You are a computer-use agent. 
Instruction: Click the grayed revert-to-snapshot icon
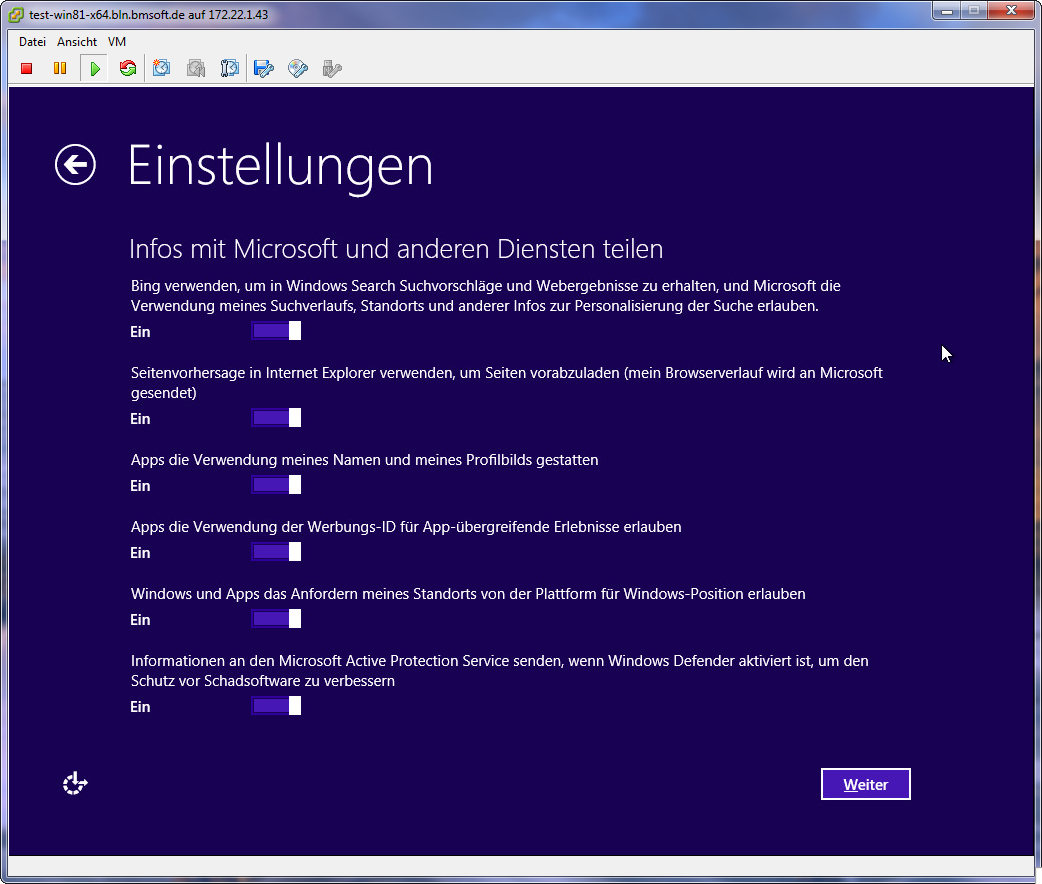point(196,68)
